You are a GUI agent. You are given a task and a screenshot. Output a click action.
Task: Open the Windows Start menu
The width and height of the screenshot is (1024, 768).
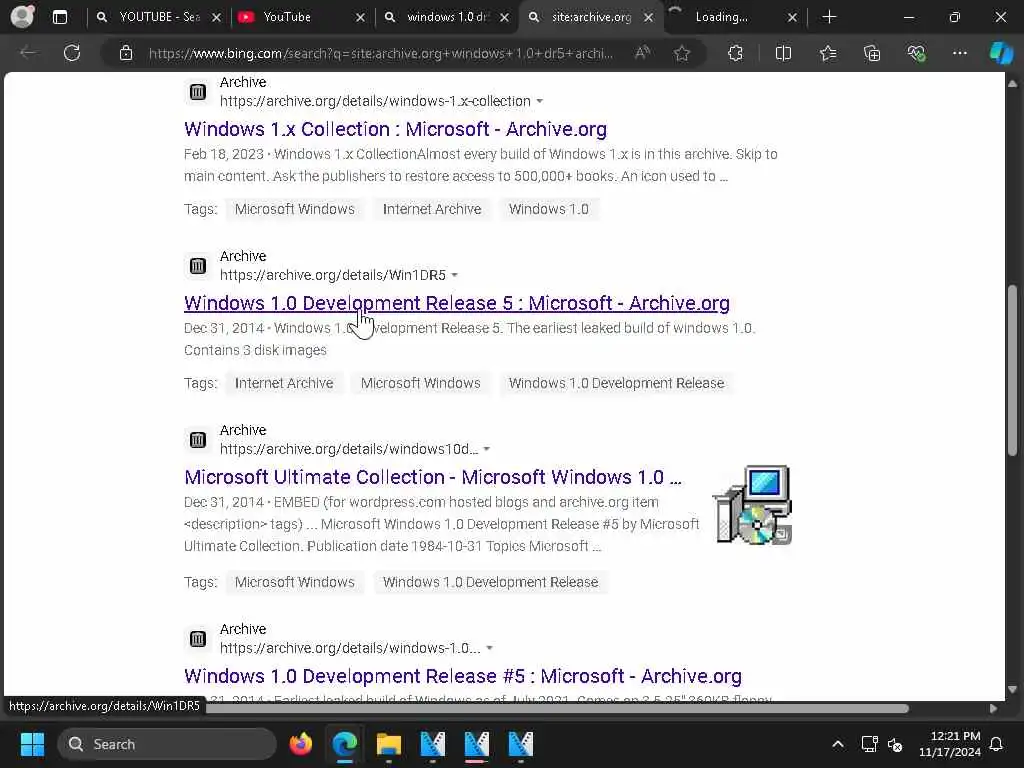(32, 744)
